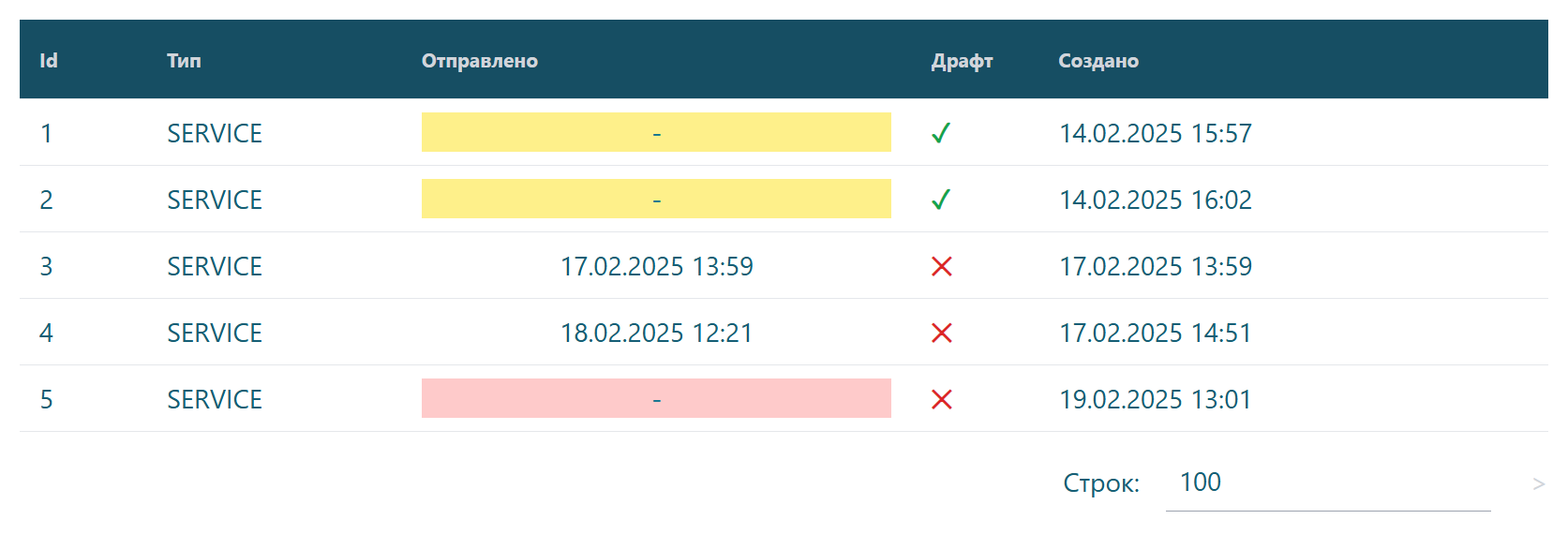Click the red cross icon in row 3
This screenshot has width=1568, height=549.
tap(942, 266)
